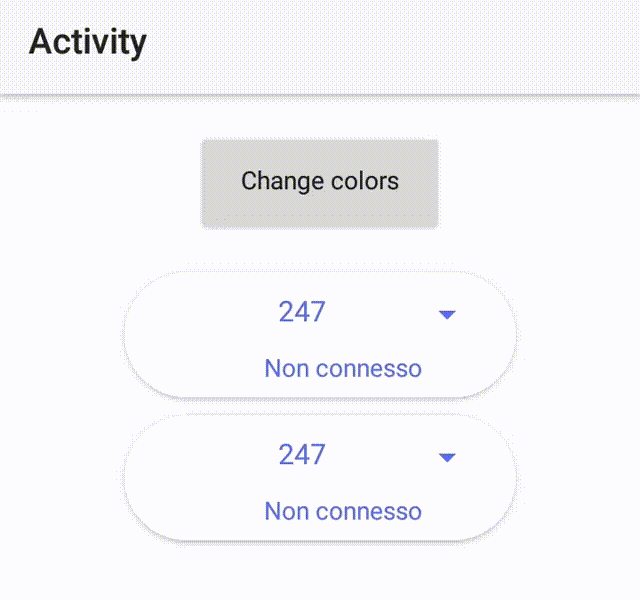Click the upper Non connesso status text
This screenshot has height=600, width=640.
coord(343,368)
